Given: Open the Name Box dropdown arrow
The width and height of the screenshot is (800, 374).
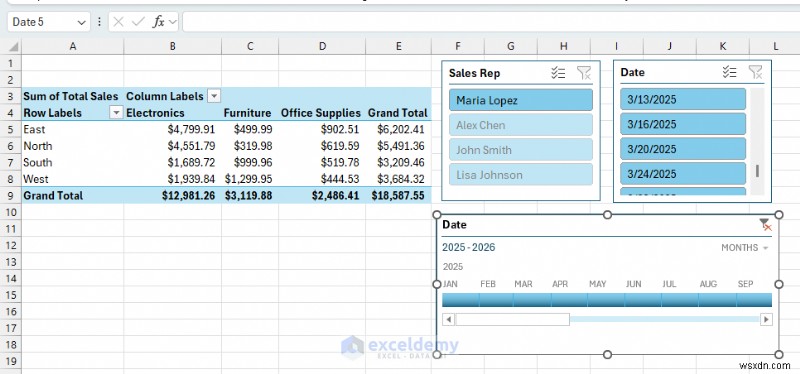Looking at the screenshot, I should [x=81, y=22].
